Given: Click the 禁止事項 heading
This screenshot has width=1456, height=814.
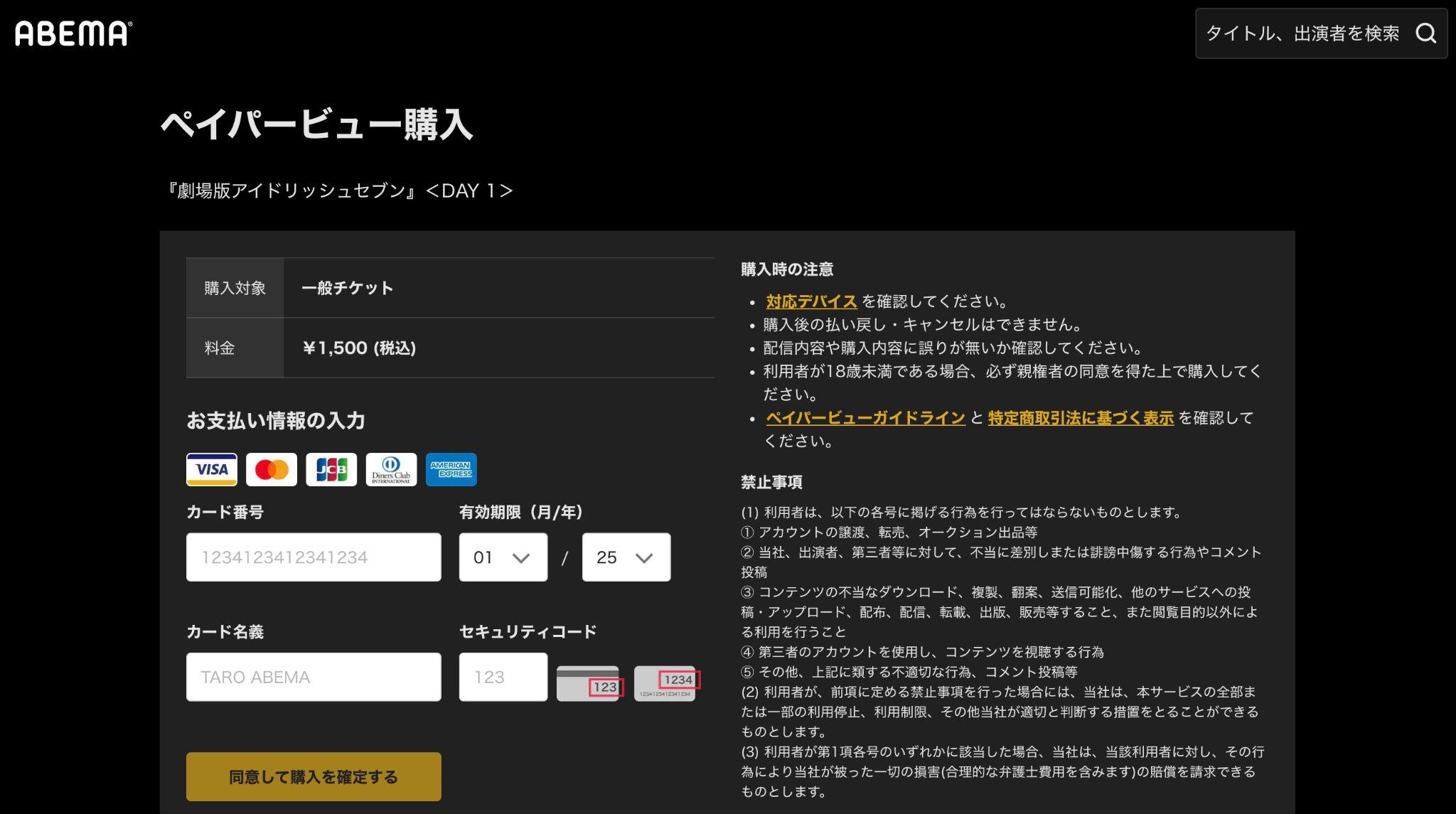Looking at the screenshot, I should pos(771,482).
